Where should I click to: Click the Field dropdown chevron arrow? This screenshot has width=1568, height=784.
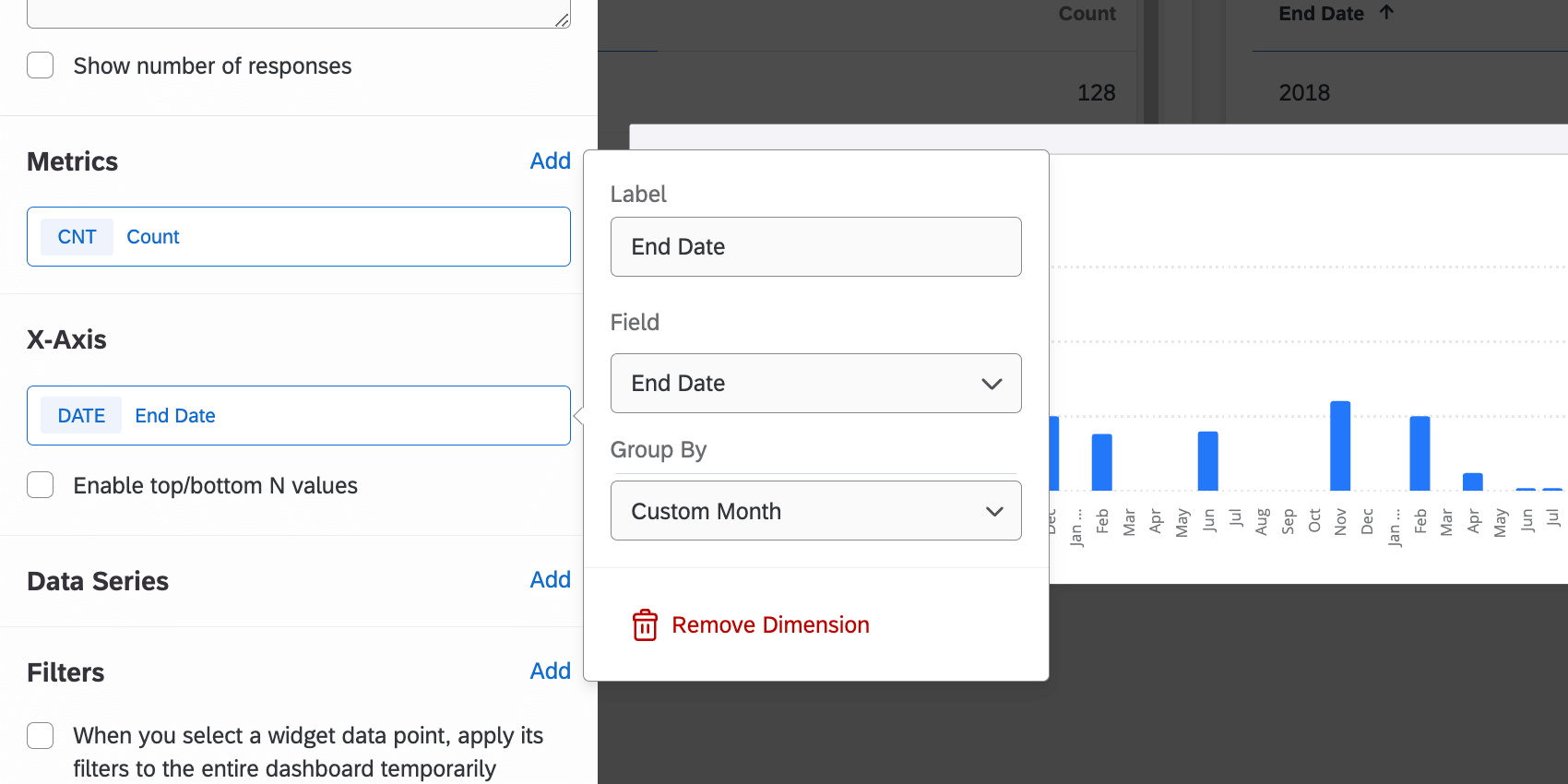coord(992,384)
